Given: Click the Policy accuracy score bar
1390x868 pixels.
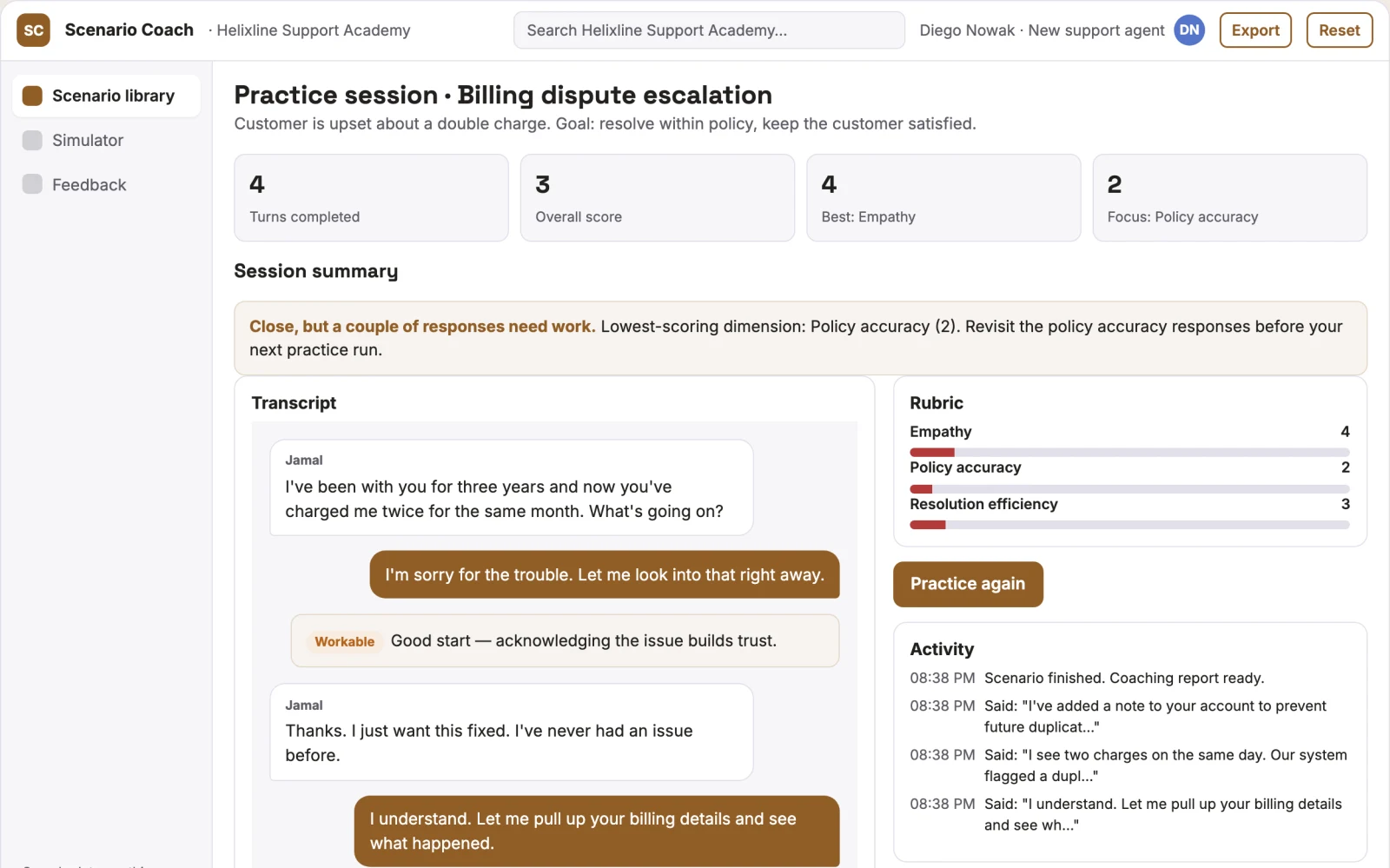Looking at the screenshot, I should click(x=1129, y=489).
